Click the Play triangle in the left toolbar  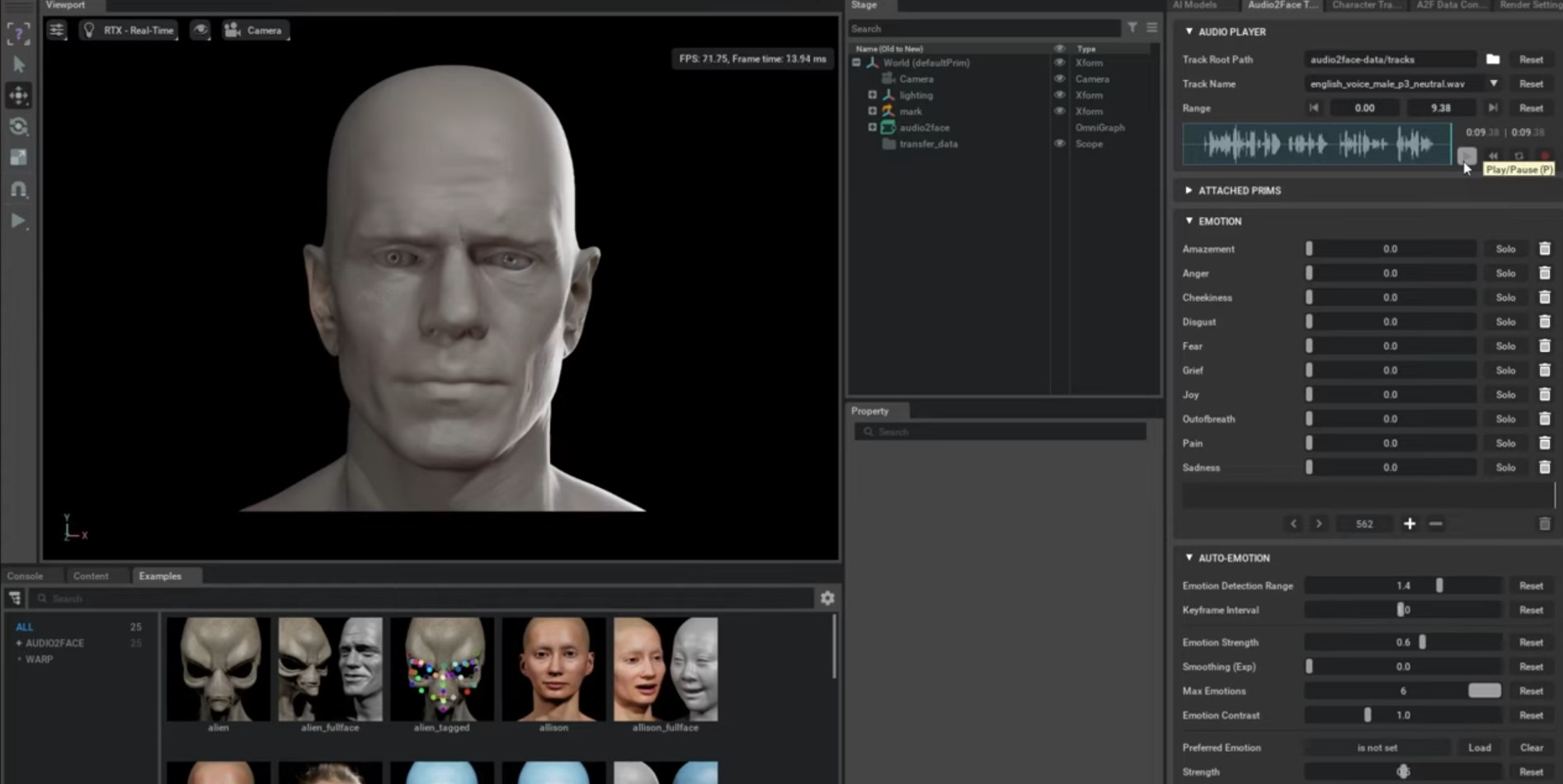(19, 221)
